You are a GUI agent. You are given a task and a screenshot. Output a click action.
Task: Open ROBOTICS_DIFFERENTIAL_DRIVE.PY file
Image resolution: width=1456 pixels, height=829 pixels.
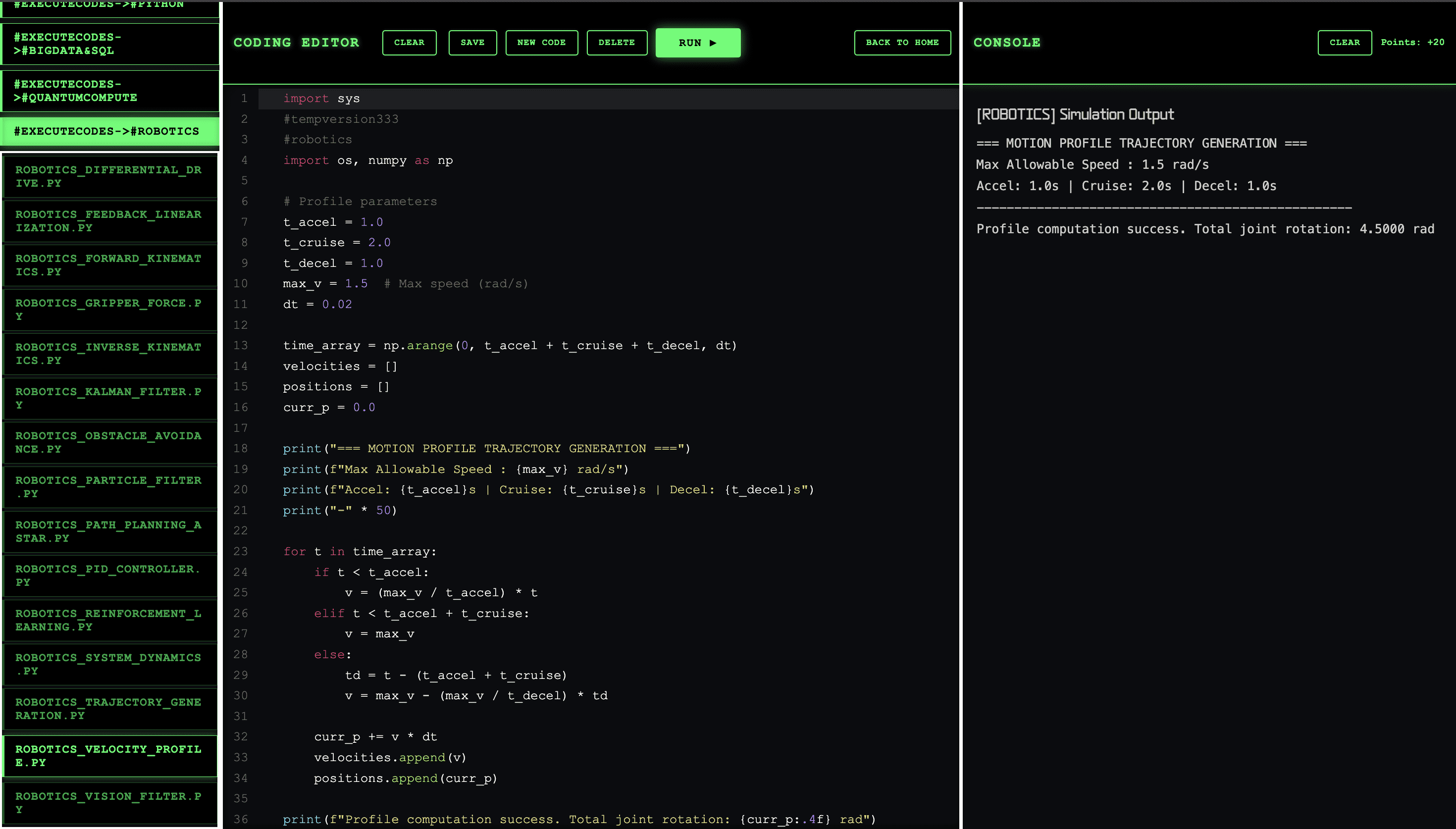(x=110, y=176)
